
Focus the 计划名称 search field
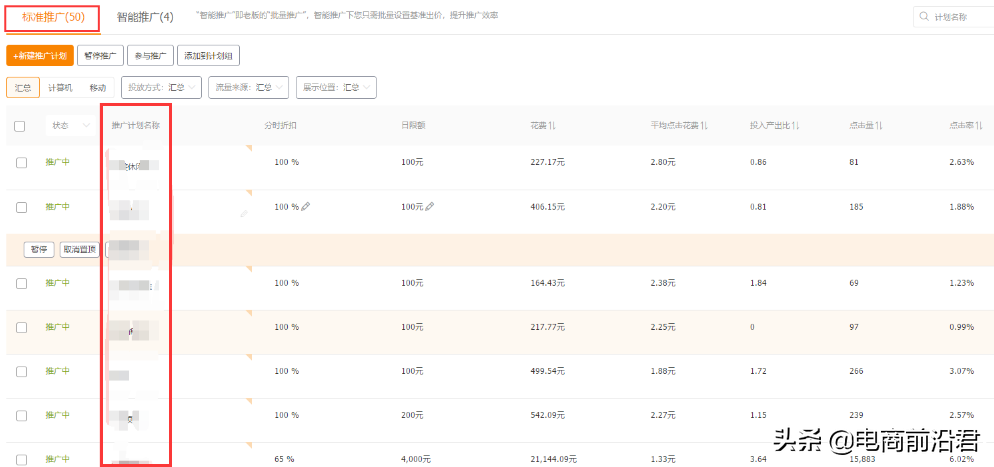(x=954, y=17)
